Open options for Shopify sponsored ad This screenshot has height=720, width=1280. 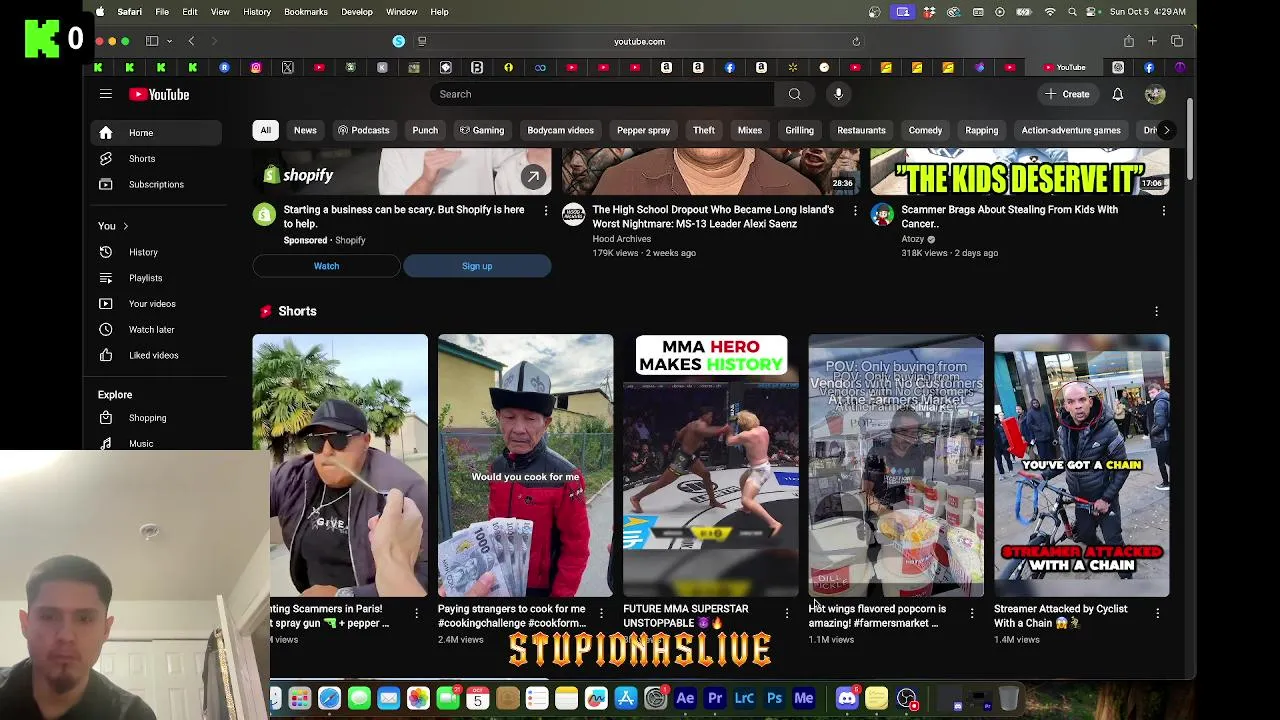tap(545, 211)
